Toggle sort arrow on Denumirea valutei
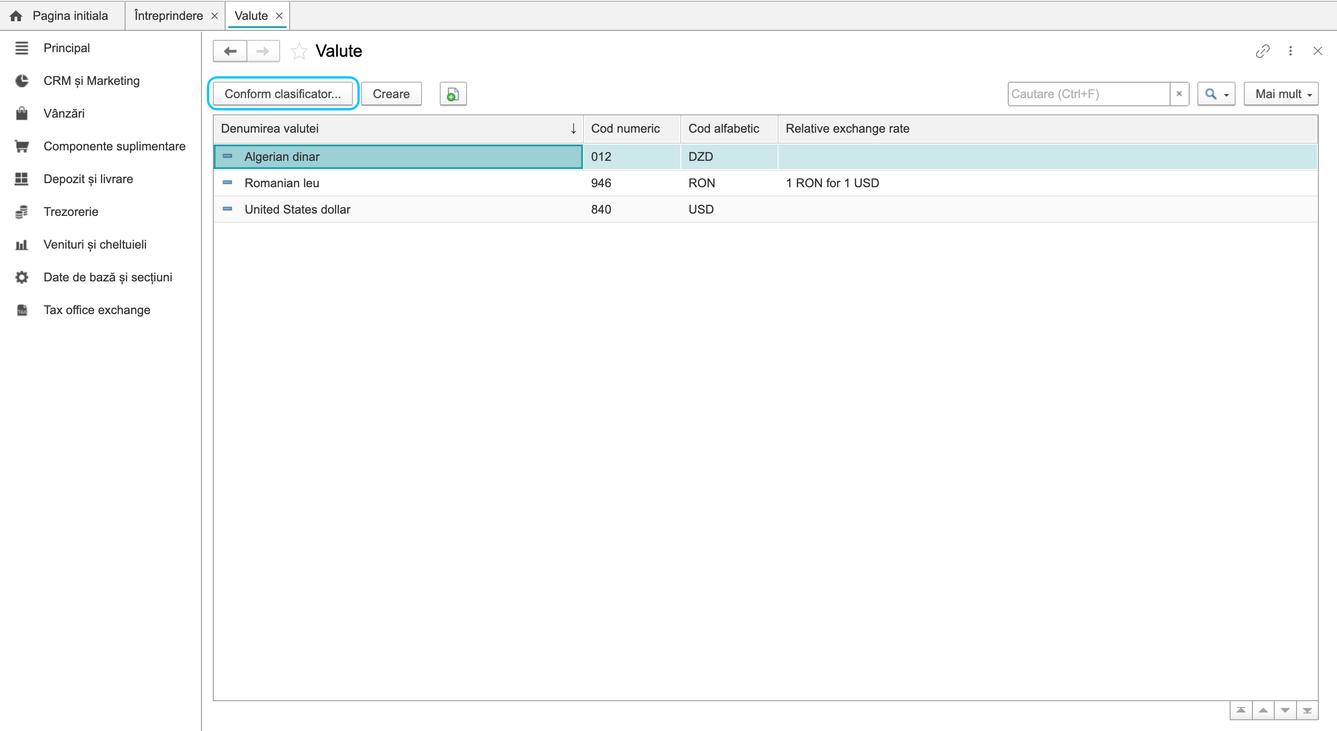Viewport: 1337px width, 731px height. (x=573, y=129)
